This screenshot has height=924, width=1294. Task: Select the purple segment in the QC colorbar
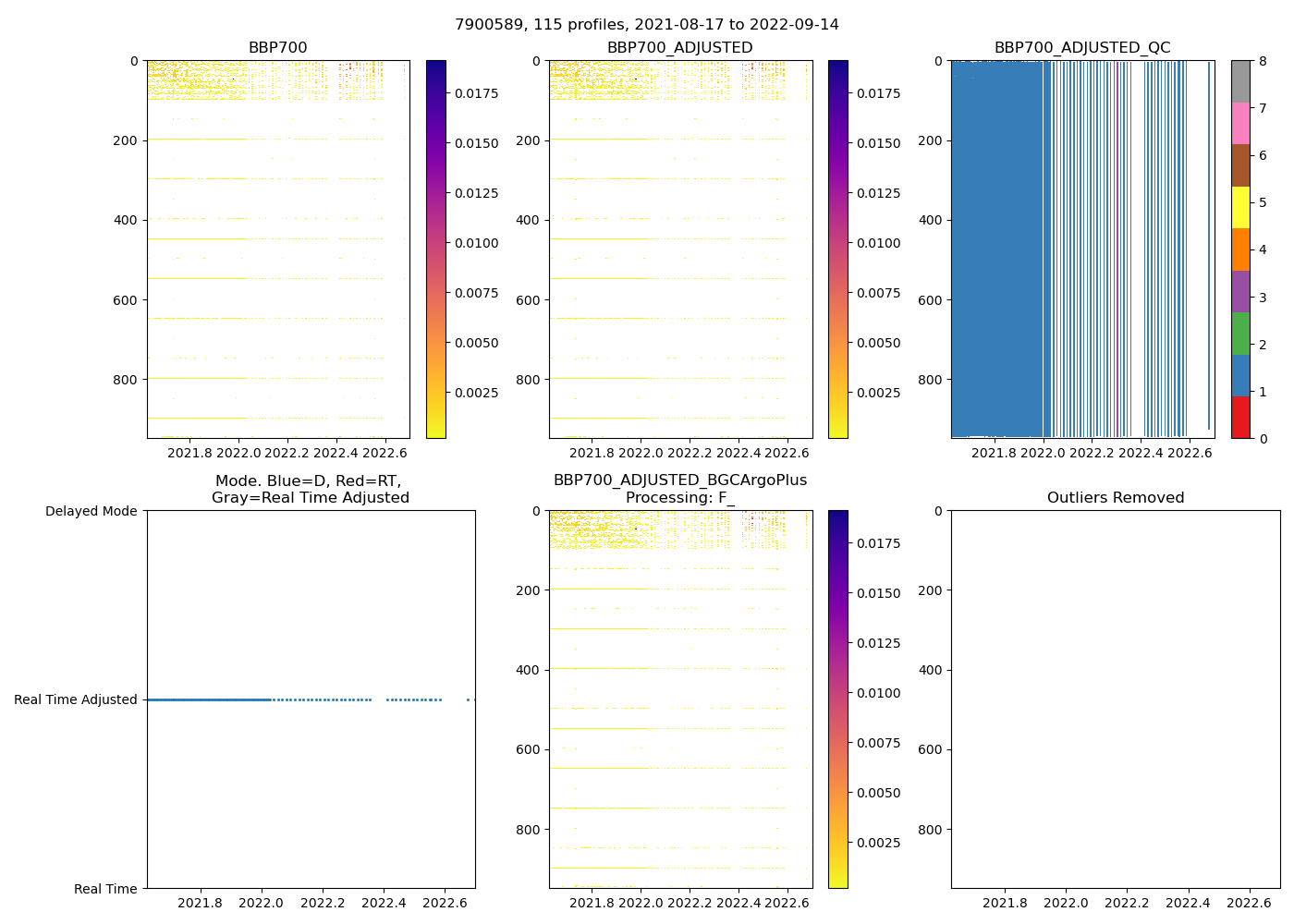tap(1240, 291)
